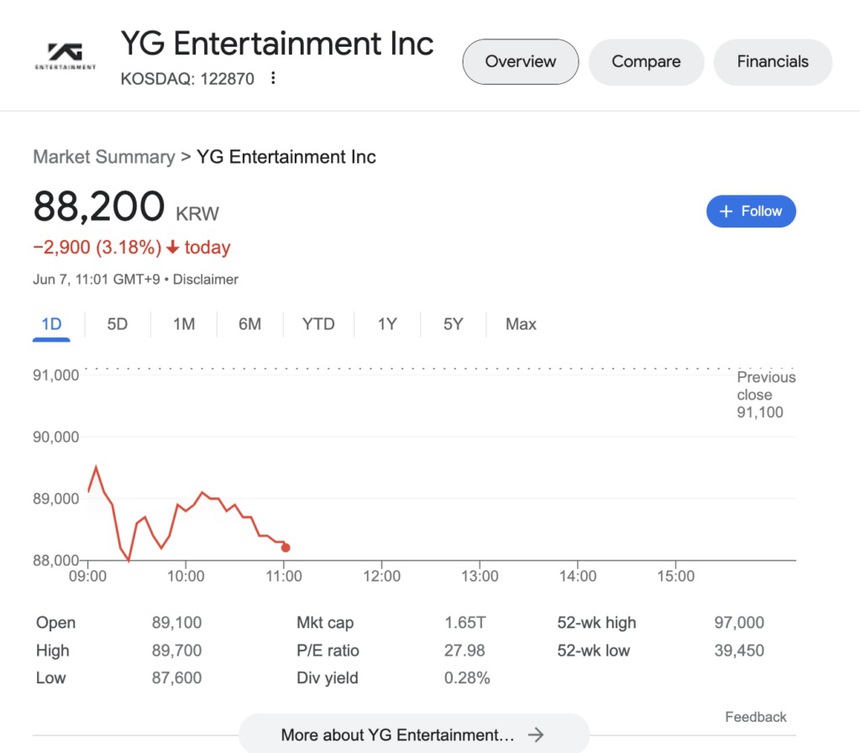Open the three-dot more options menu
860x753 pixels.
(x=273, y=78)
